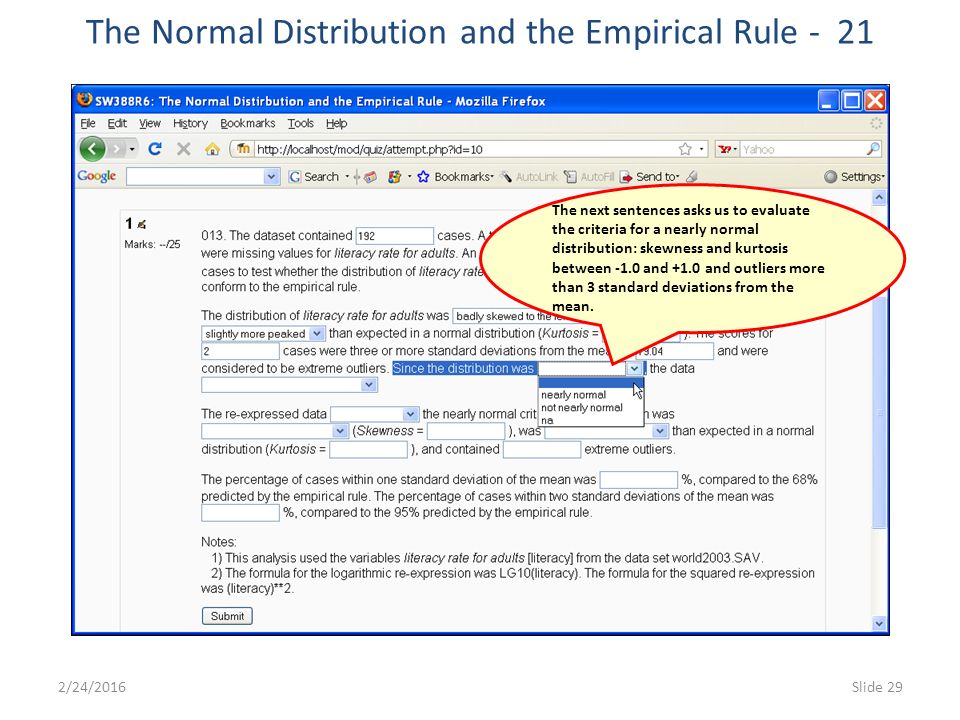Click the Skewness value input field

point(466,431)
